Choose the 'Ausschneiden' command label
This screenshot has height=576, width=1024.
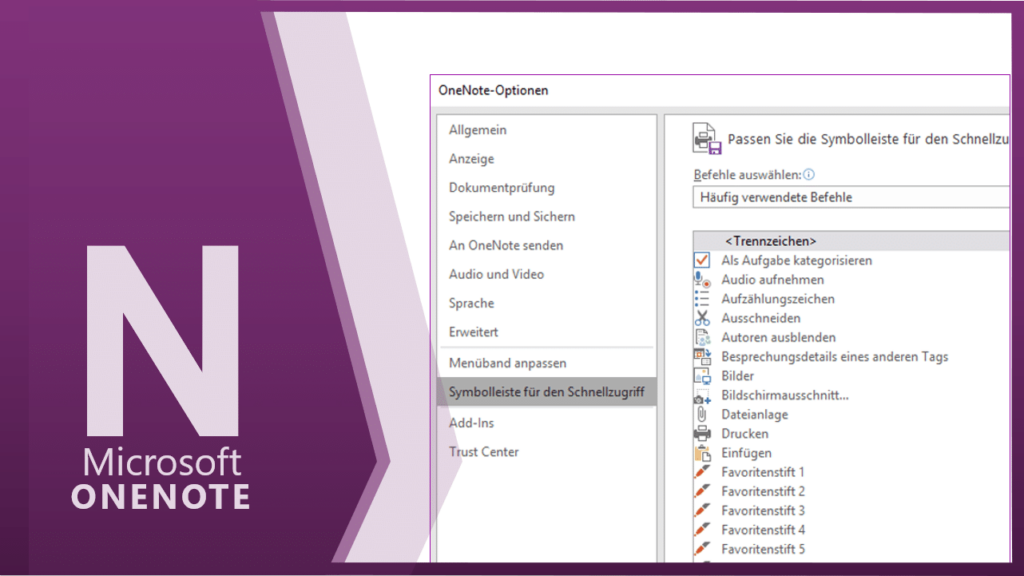click(x=761, y=318)
